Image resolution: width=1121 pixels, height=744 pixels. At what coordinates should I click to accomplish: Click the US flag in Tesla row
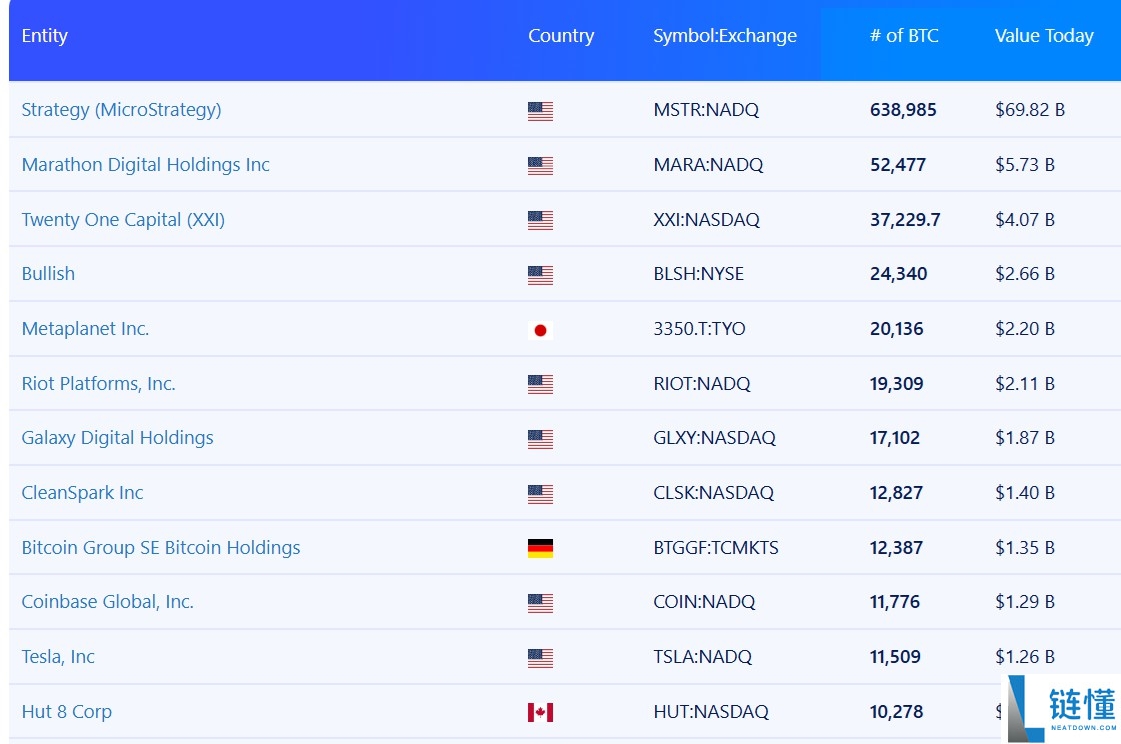pyautogui.click(x=540, y=658)
